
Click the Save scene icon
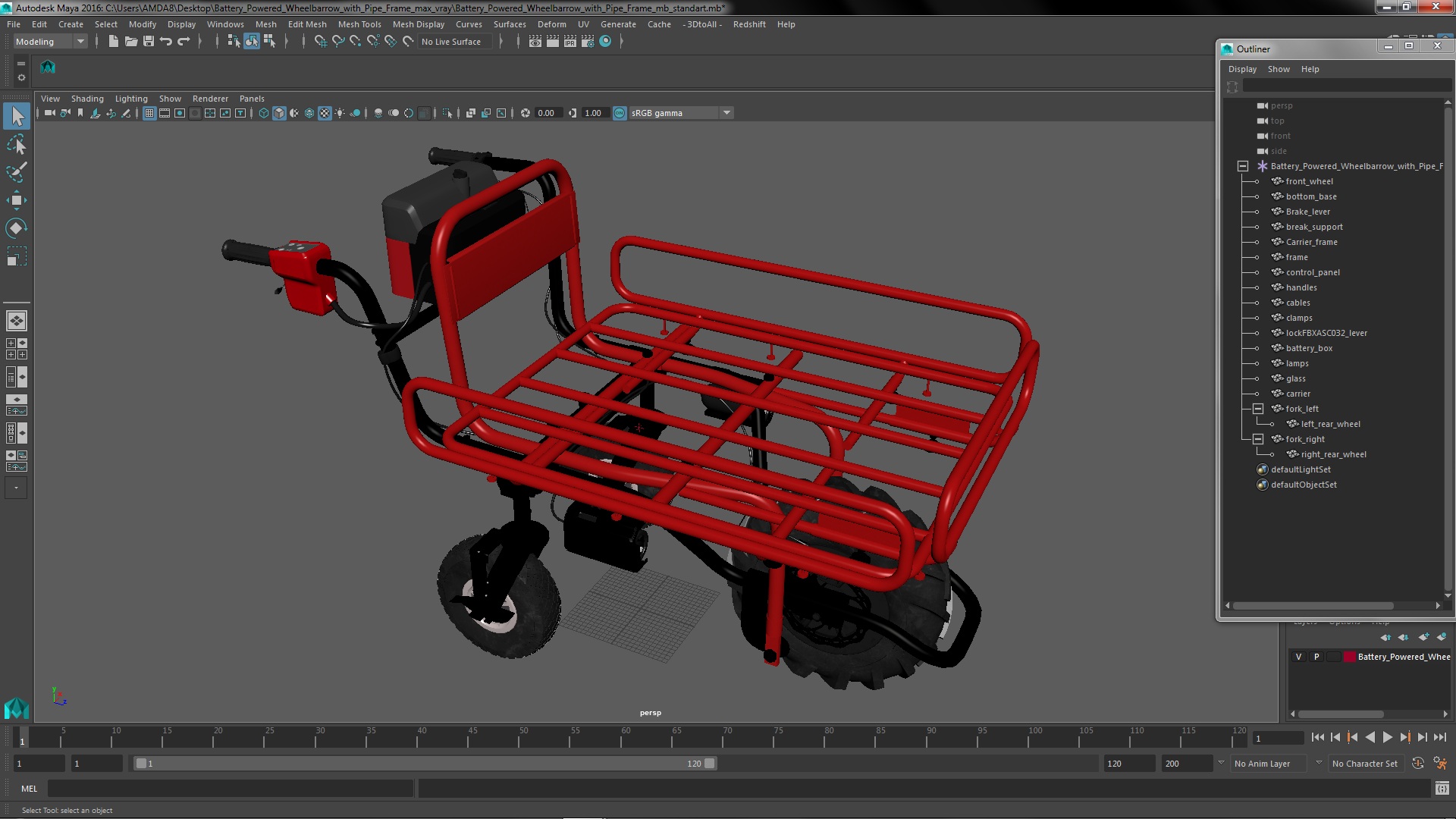pos(149,42)
